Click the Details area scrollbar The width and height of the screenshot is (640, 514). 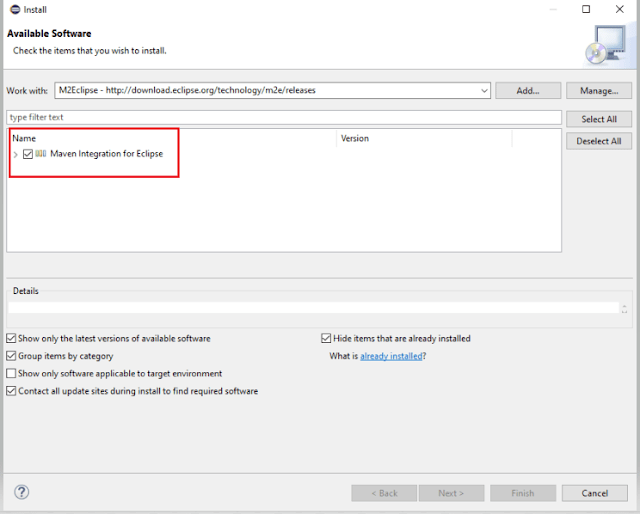tap(625, 308)
